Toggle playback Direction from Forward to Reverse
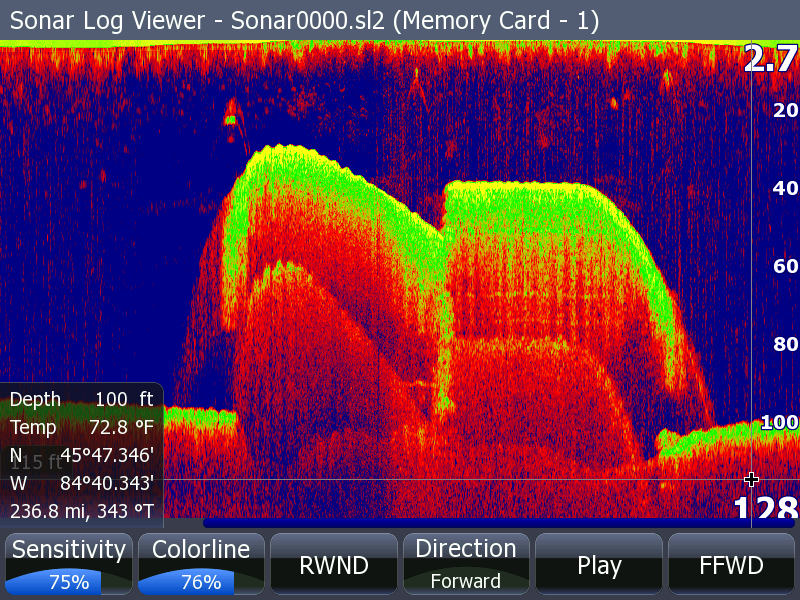 click(466, 565)
